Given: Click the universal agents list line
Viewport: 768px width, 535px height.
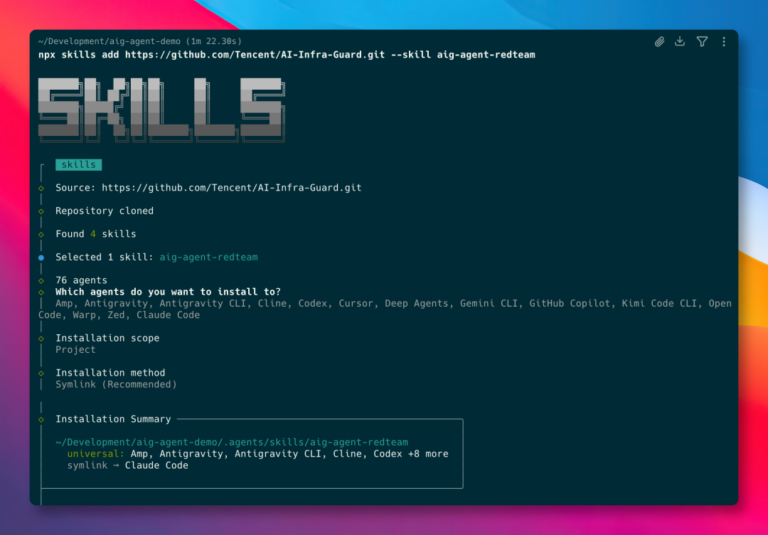Looking at the screenshot, I should (x=258, y=454).
